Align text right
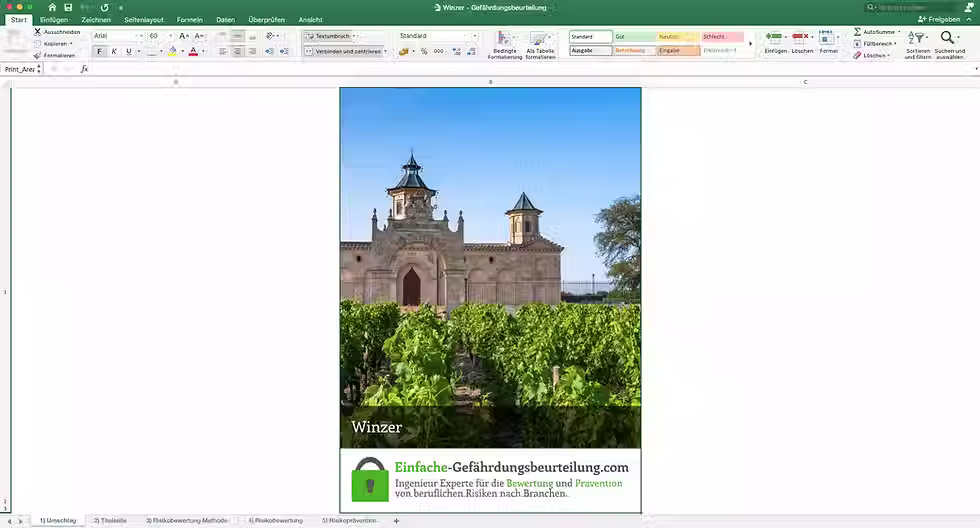Viewport: 980px width, 528px height. (252, 51)
